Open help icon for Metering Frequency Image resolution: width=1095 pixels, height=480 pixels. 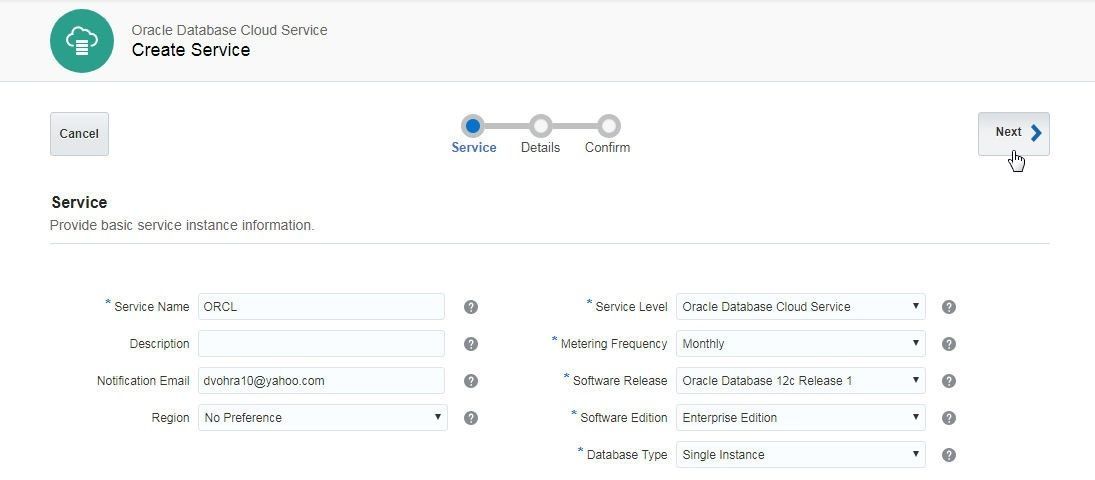pos(948,344)
